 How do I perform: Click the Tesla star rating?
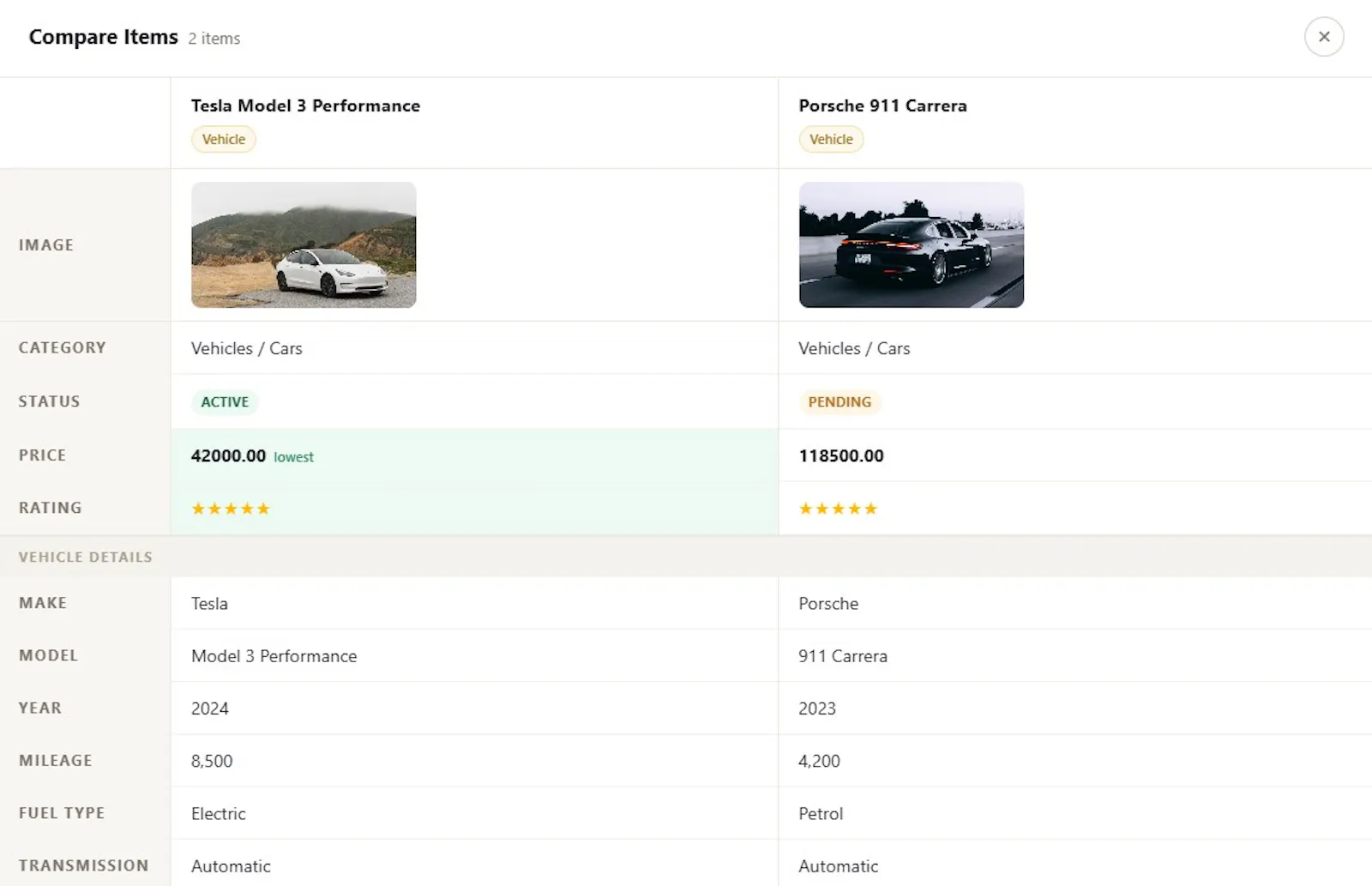231,509
